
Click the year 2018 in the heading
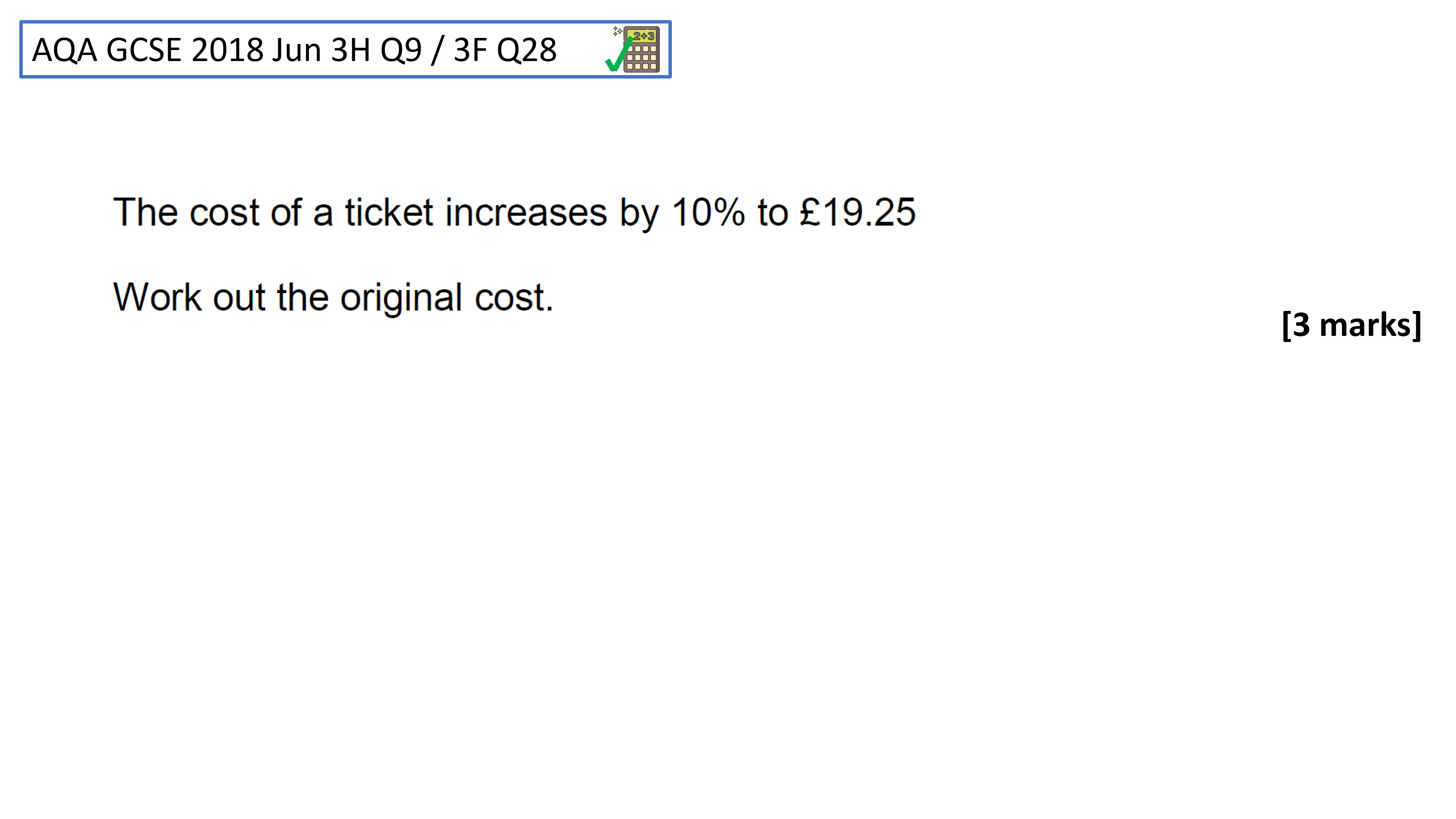[x=228, y=50]
